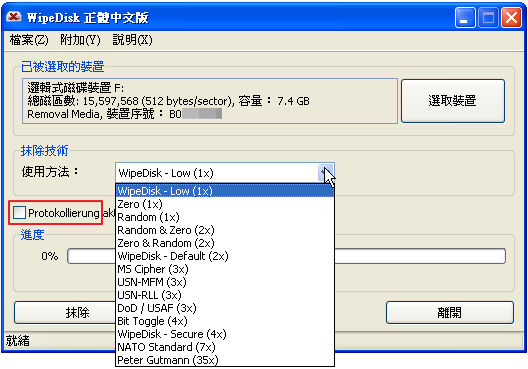Maximize the WipeDisk window
This screenshot has height=369, width=528.
pyautogui.click(x=488, y=17)
